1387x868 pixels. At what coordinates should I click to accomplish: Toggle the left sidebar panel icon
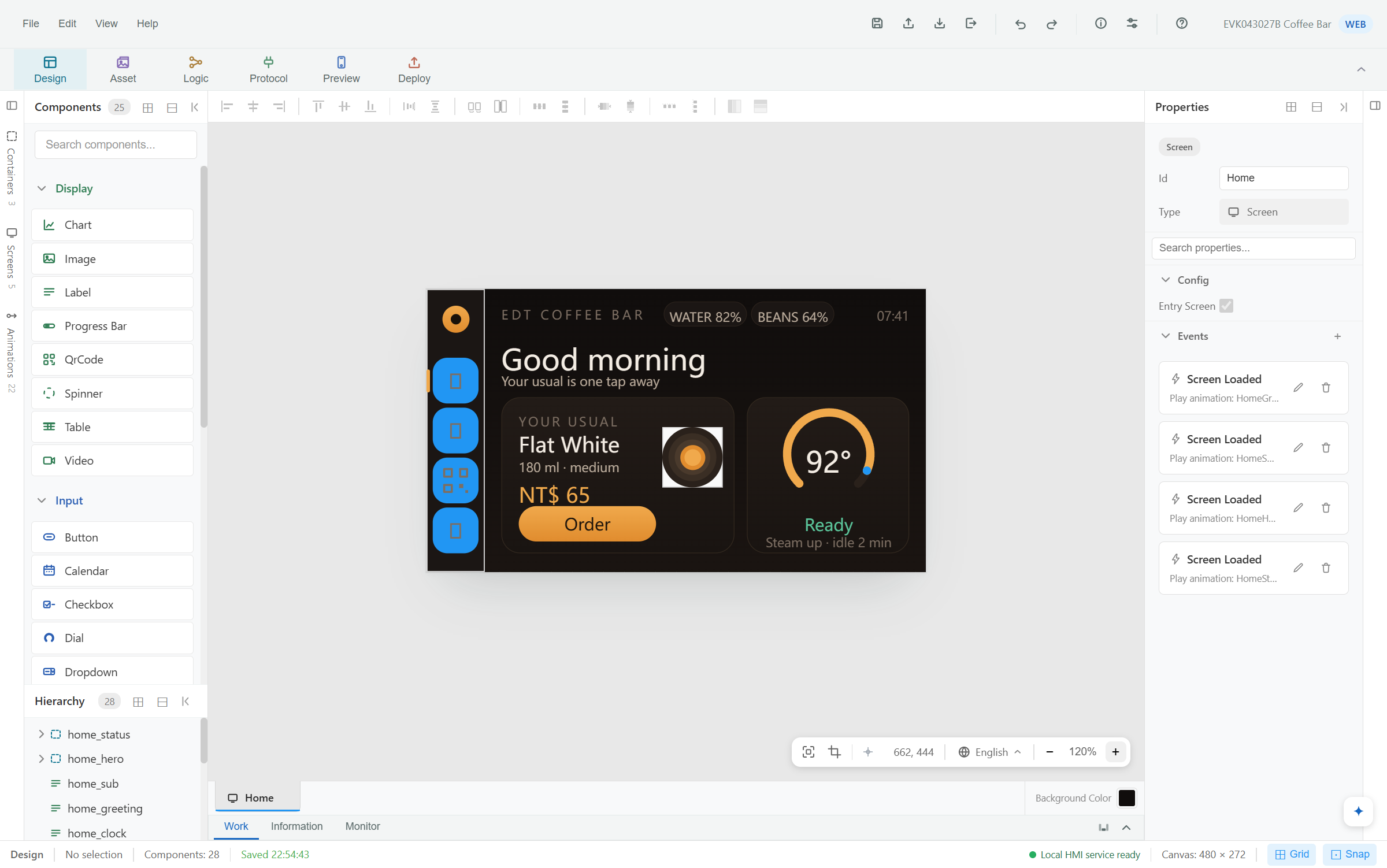[12, 106]
